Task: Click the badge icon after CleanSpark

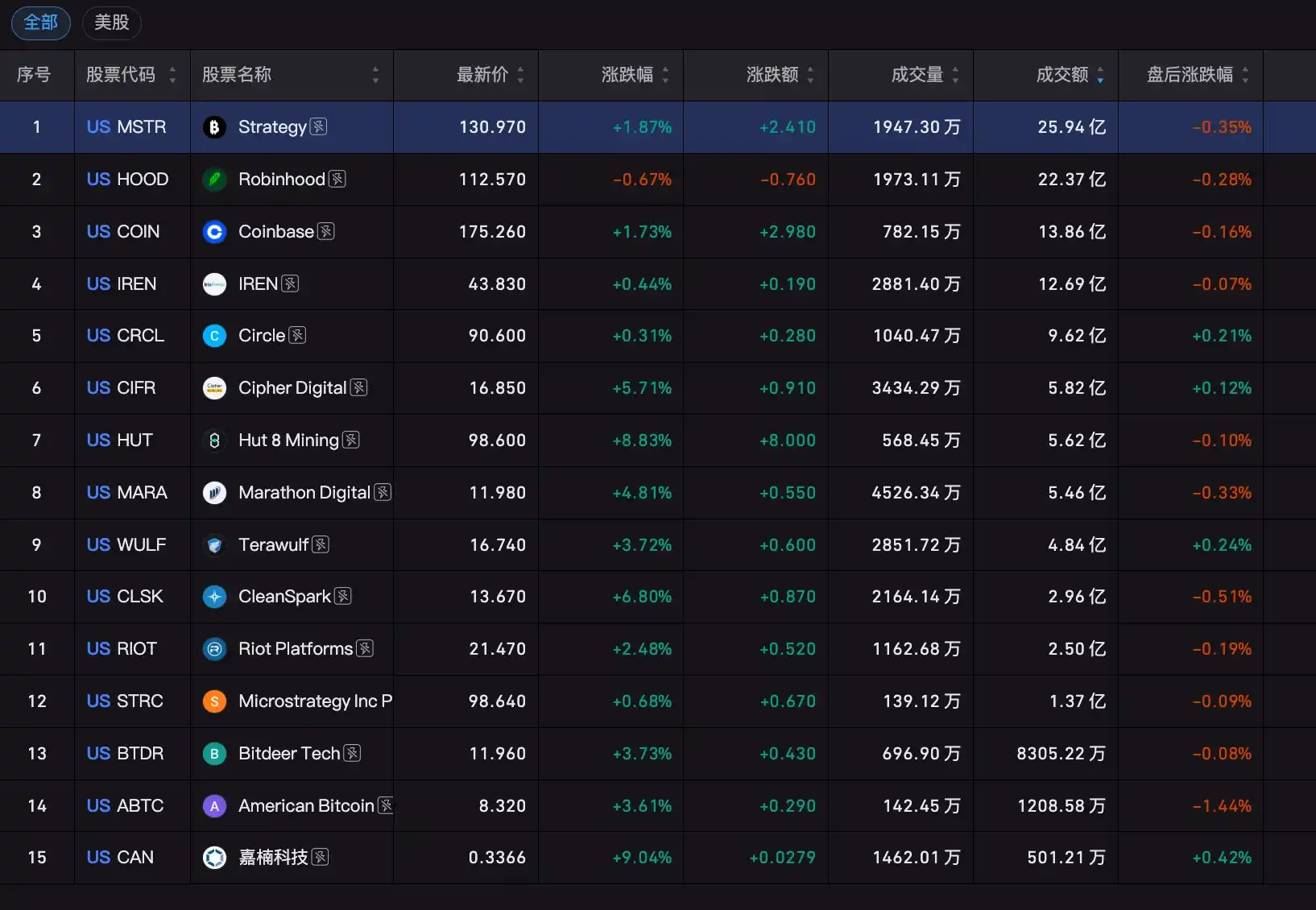Action: coord(343,596)
